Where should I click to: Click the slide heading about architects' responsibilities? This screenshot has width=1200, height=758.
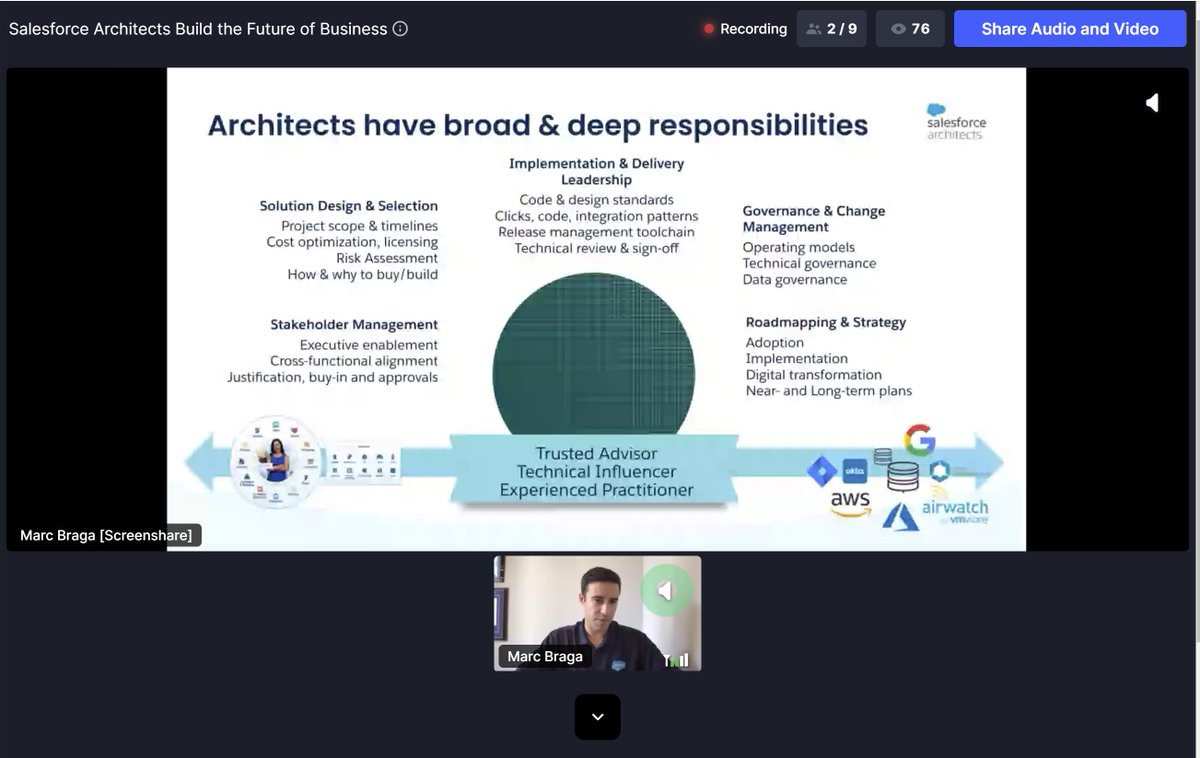click(537, 125)
